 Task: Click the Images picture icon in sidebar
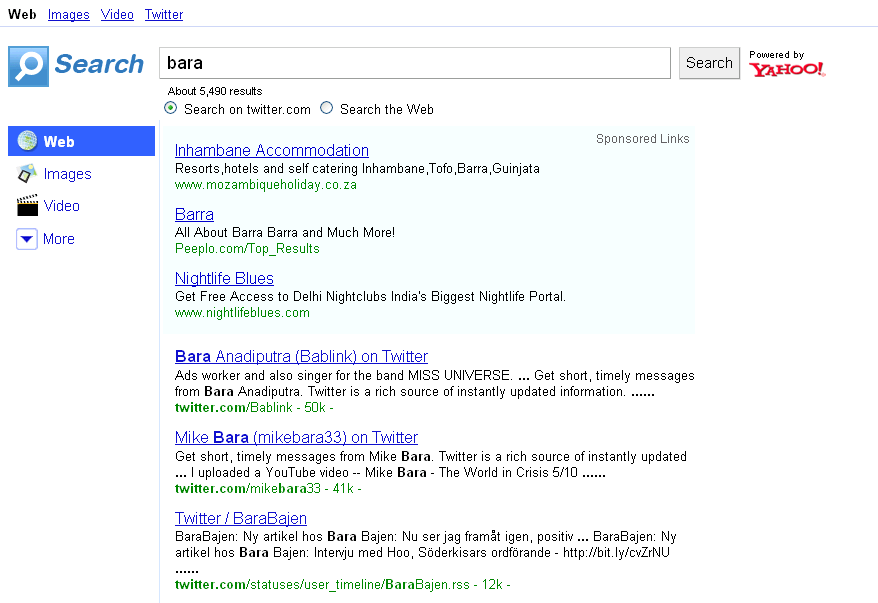tap(27, 174)
